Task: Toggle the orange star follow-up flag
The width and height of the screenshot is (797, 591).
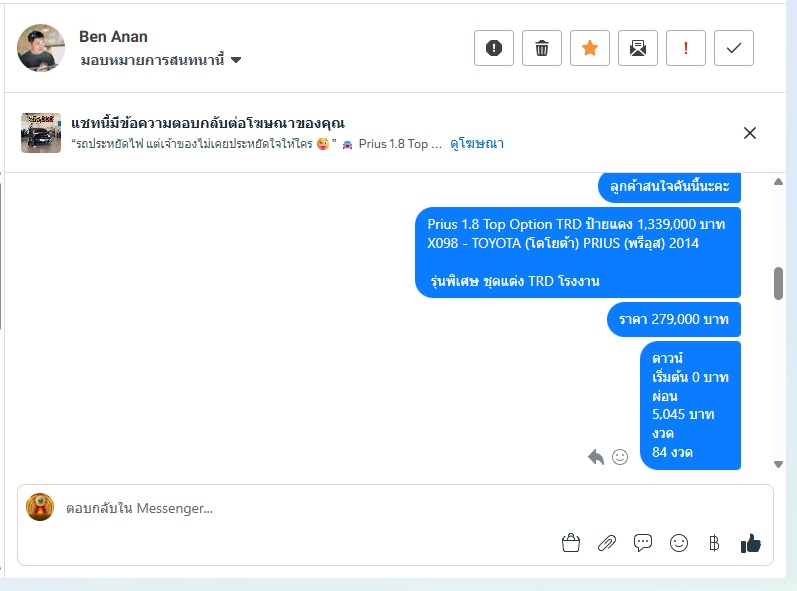Action: pyautogui.click(x=590, y=48)
